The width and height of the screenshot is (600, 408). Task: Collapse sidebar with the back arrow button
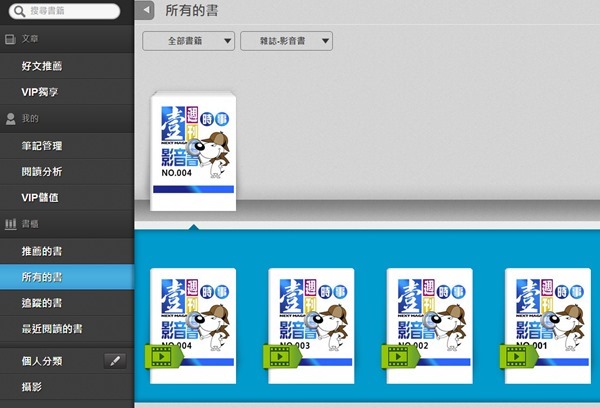pos(145,10)
